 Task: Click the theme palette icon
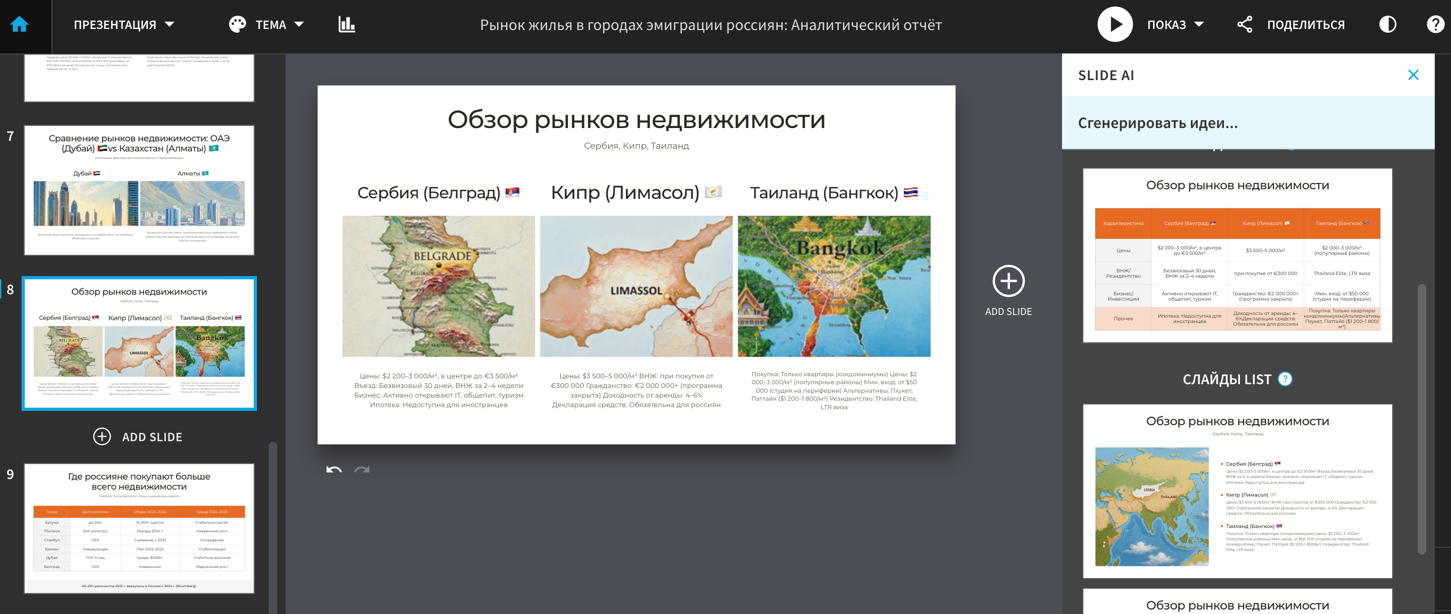(237, 25)
